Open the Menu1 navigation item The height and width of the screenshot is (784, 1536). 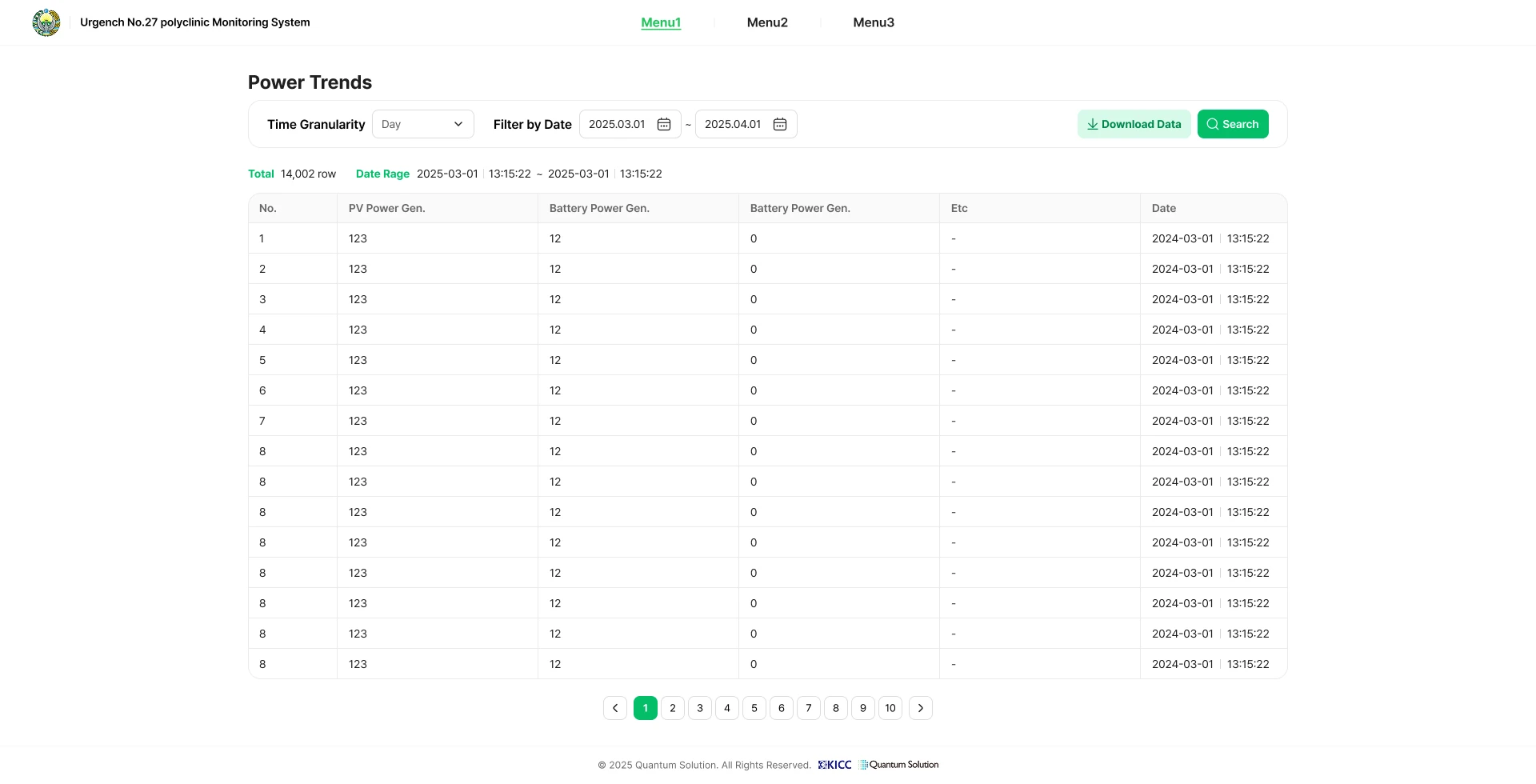tap(661, 22)
